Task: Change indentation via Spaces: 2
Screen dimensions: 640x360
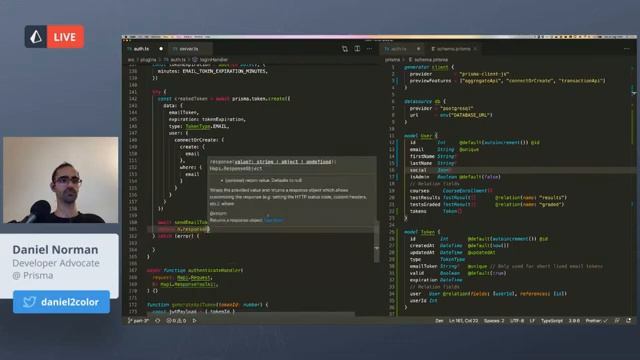Action: (x=494, y=321)
